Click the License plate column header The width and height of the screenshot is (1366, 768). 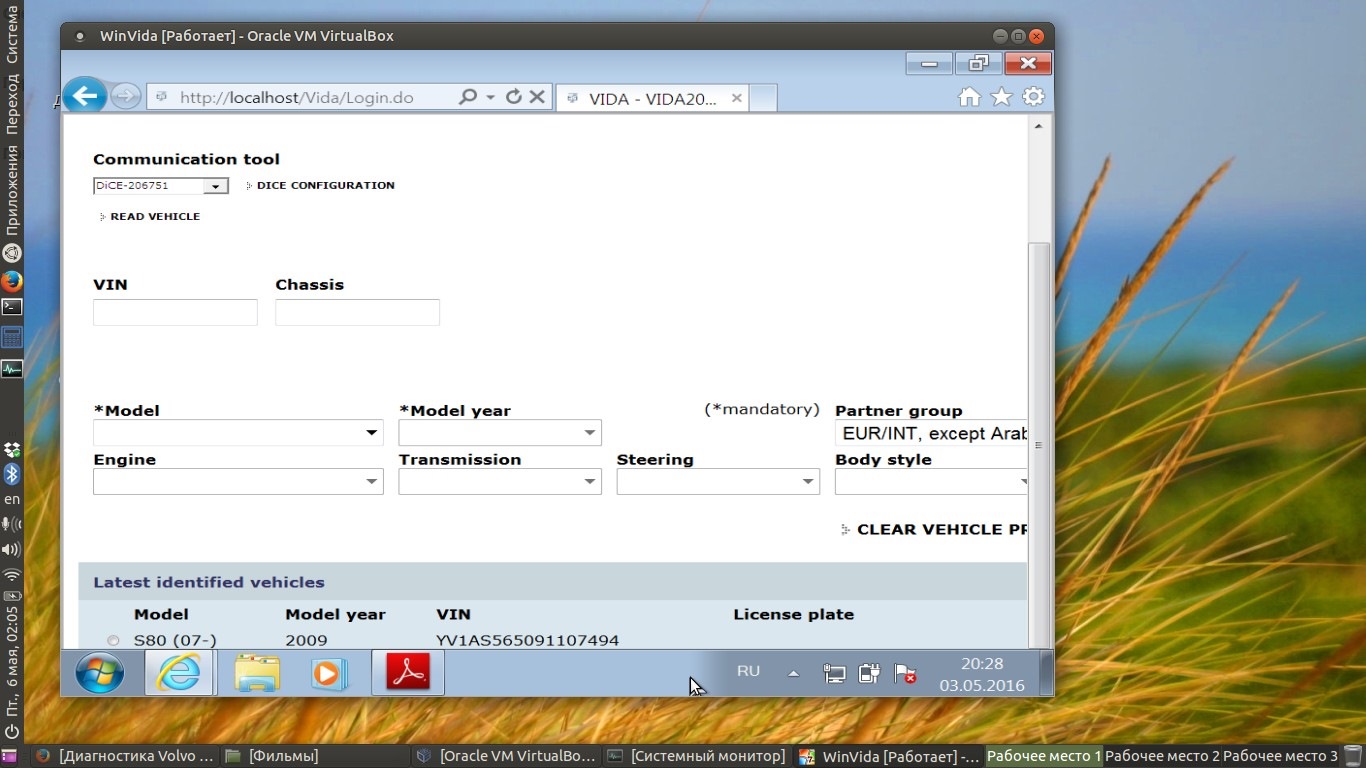[x=794, y=614]
